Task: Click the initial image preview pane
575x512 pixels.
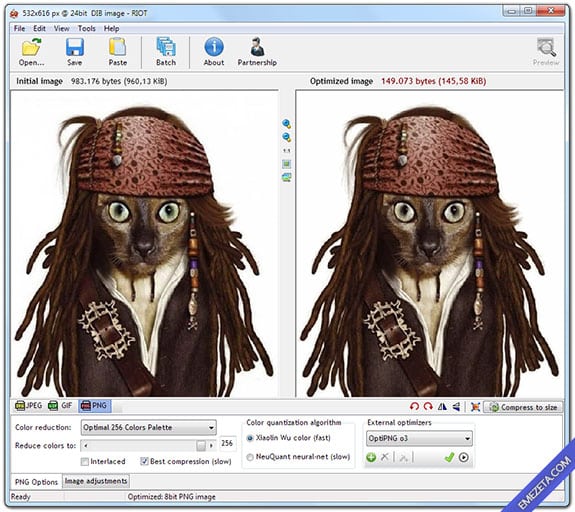Action: pos(144,244)
